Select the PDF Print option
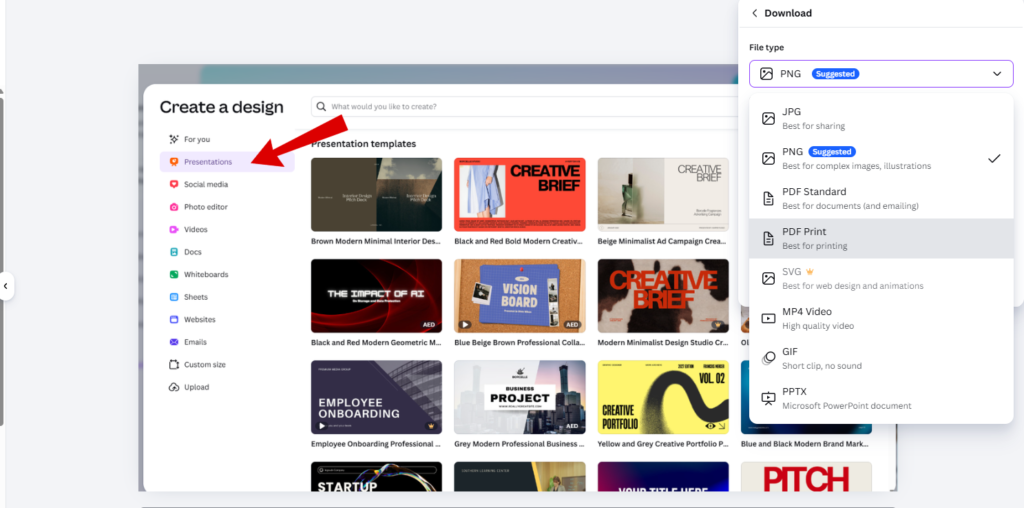This screenshot has height=508, width=1024. pos(880,238)
